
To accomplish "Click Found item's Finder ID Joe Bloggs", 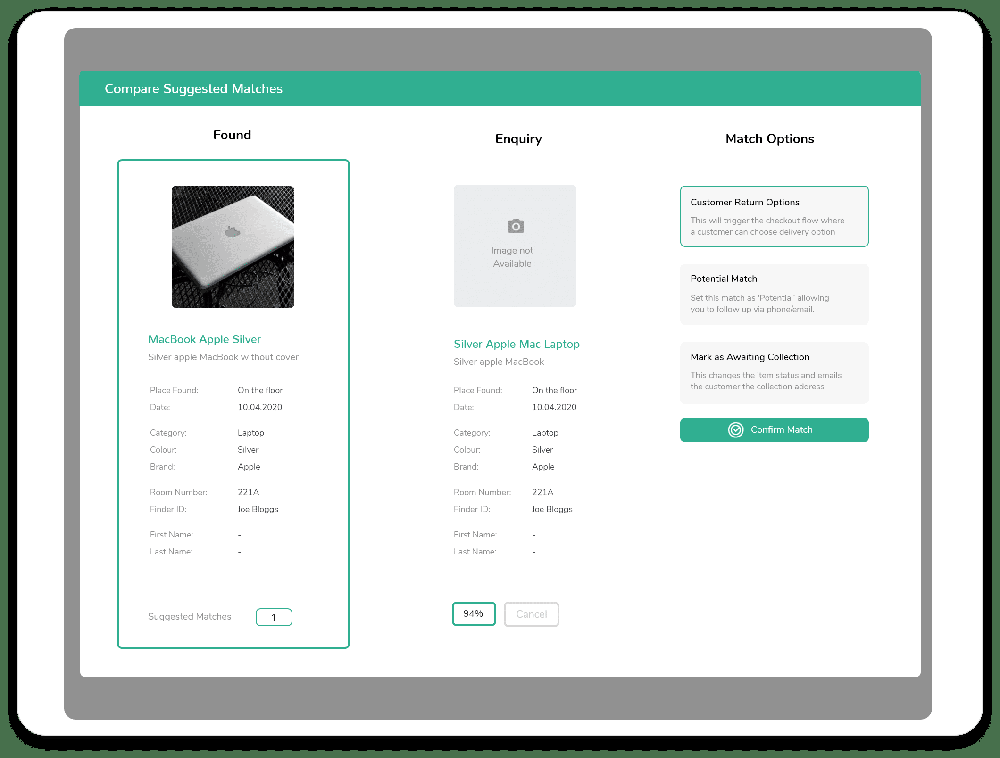I will coord(258,509).
